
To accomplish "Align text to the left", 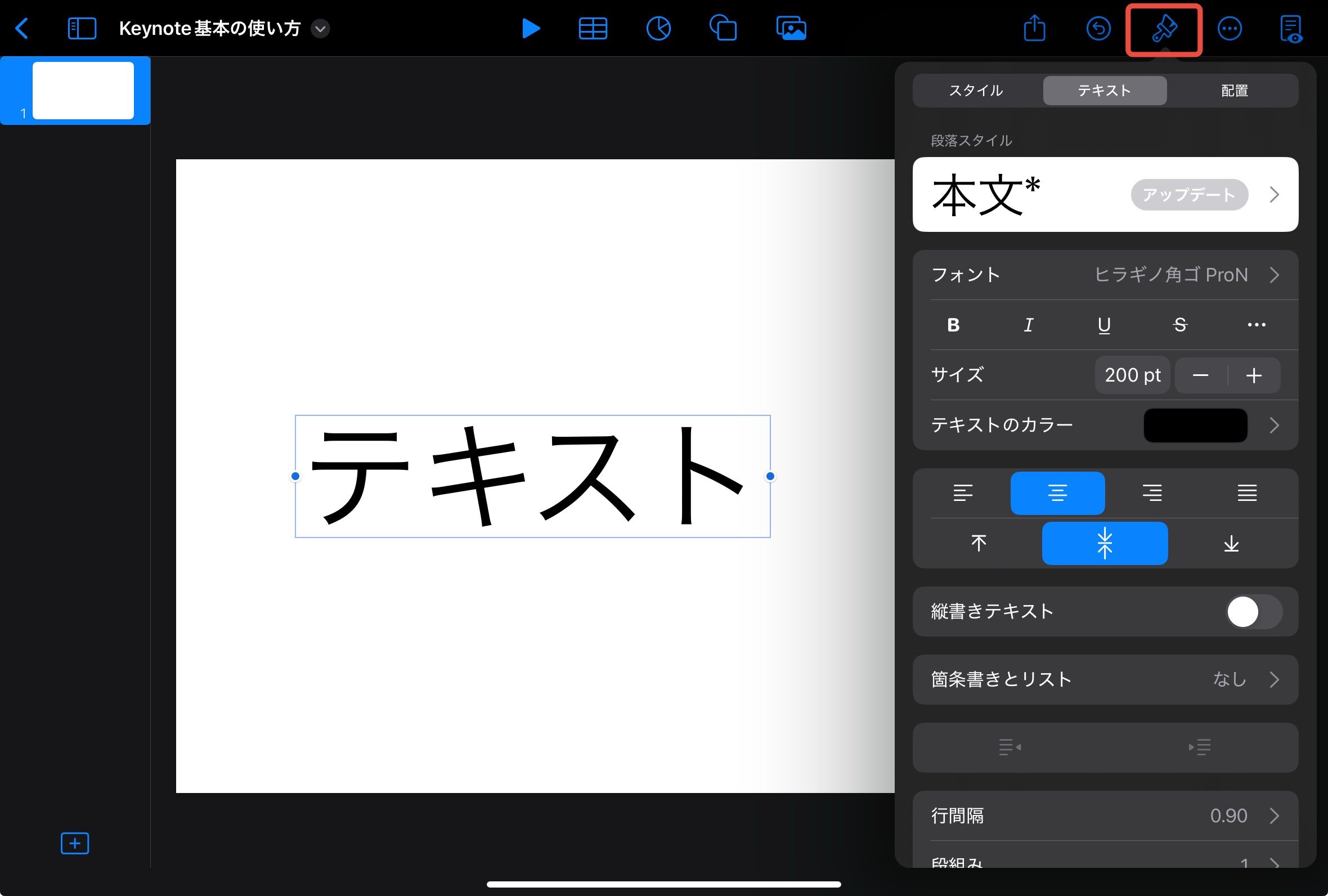I will (x=963, y=492).
